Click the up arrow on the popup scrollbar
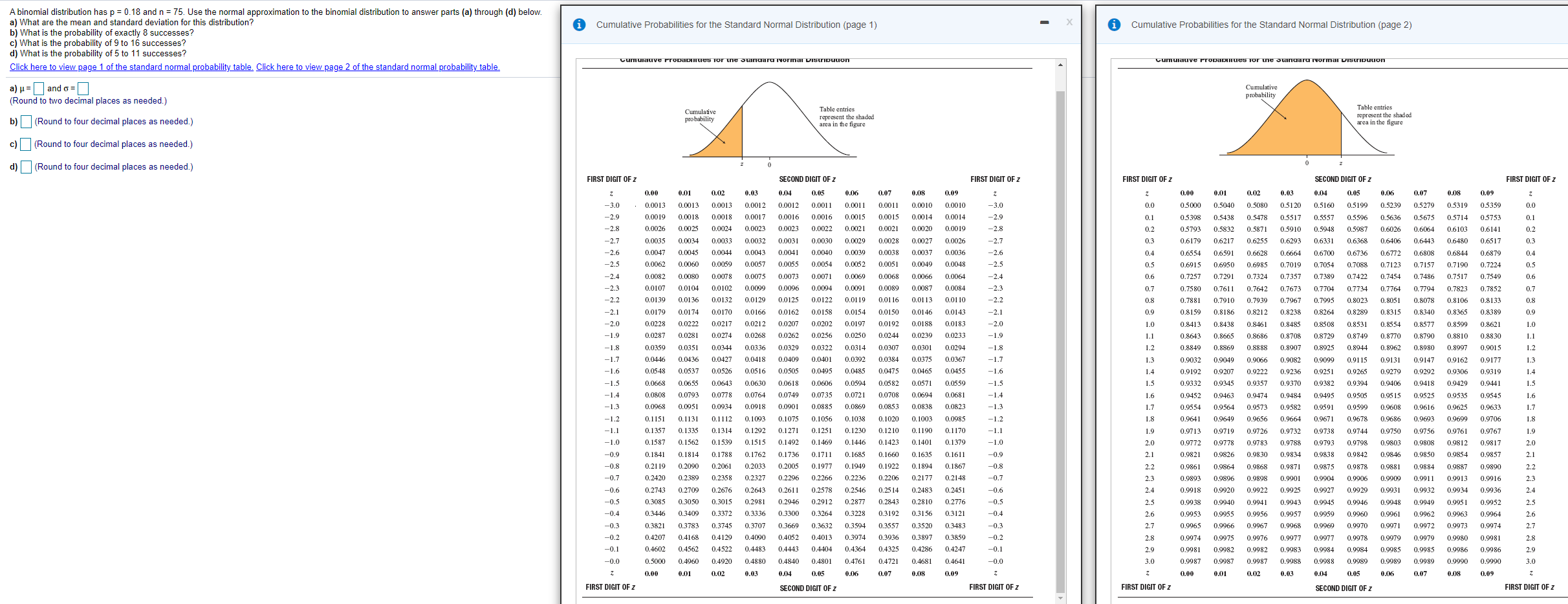 click(1060, 64)
